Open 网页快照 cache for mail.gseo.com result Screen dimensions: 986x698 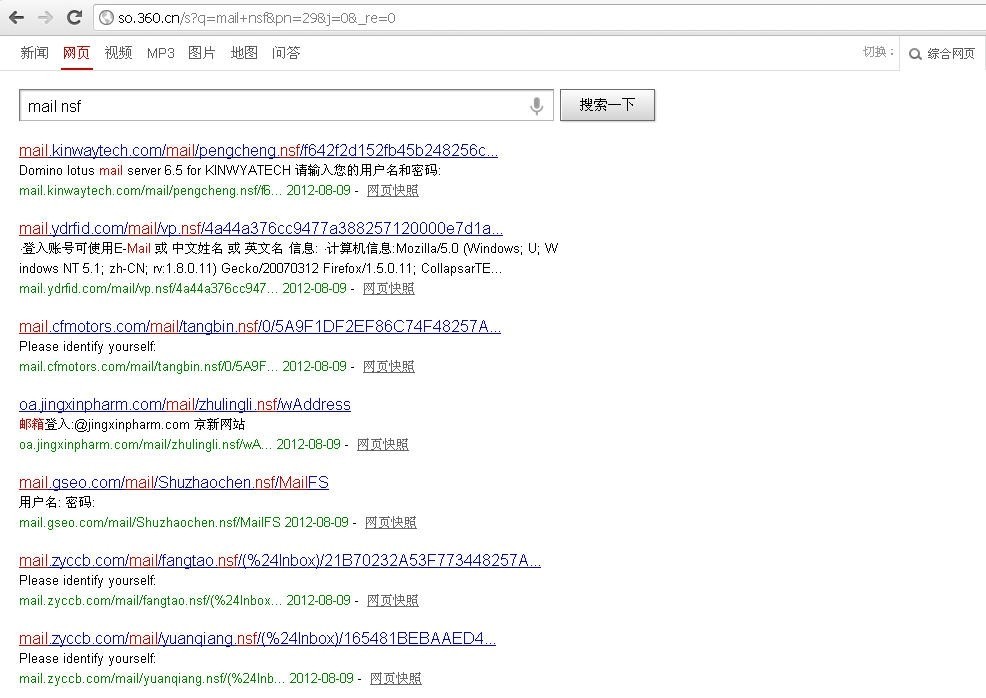point(390,523)
